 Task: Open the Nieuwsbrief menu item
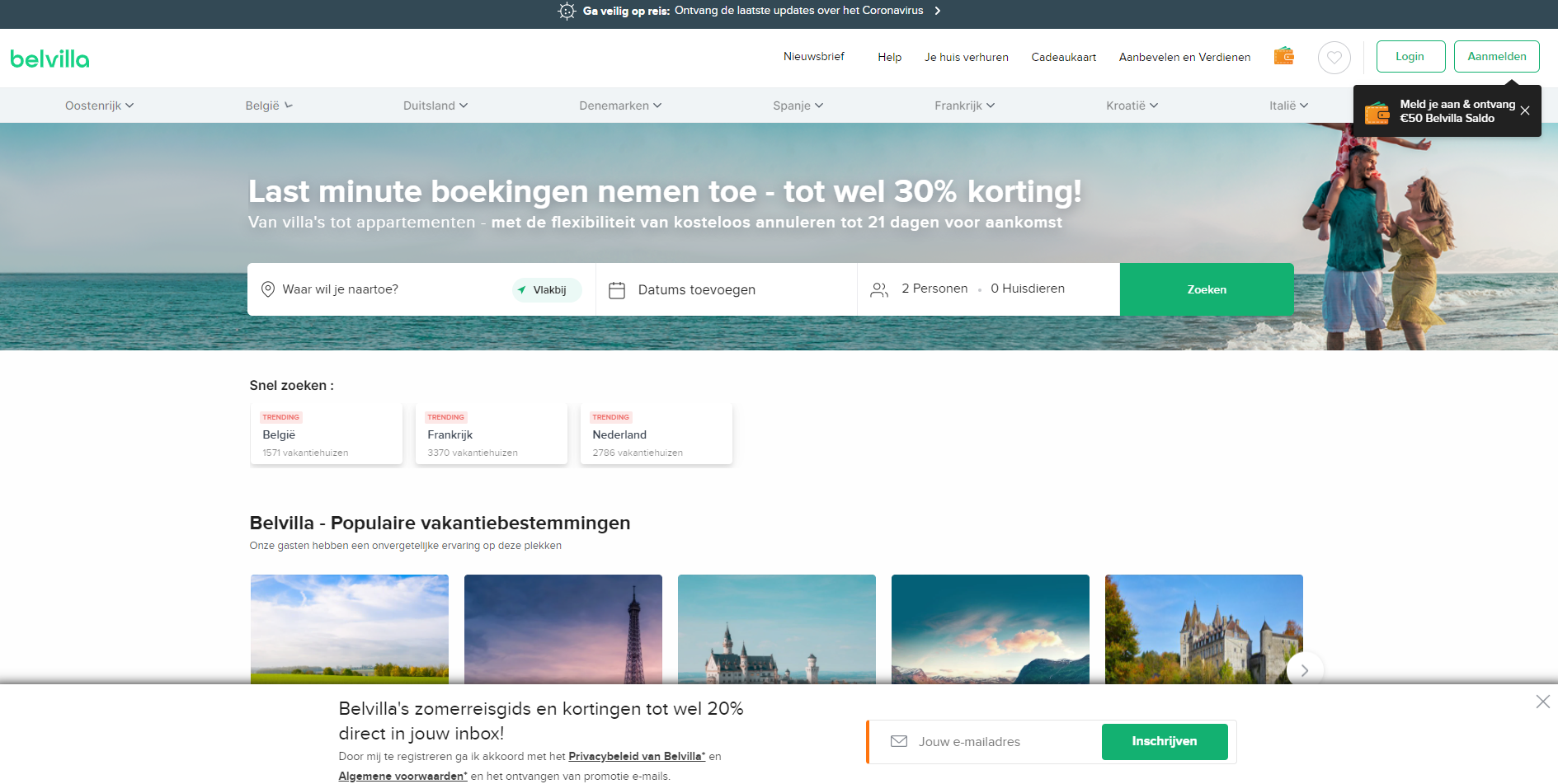coord(814,56)
